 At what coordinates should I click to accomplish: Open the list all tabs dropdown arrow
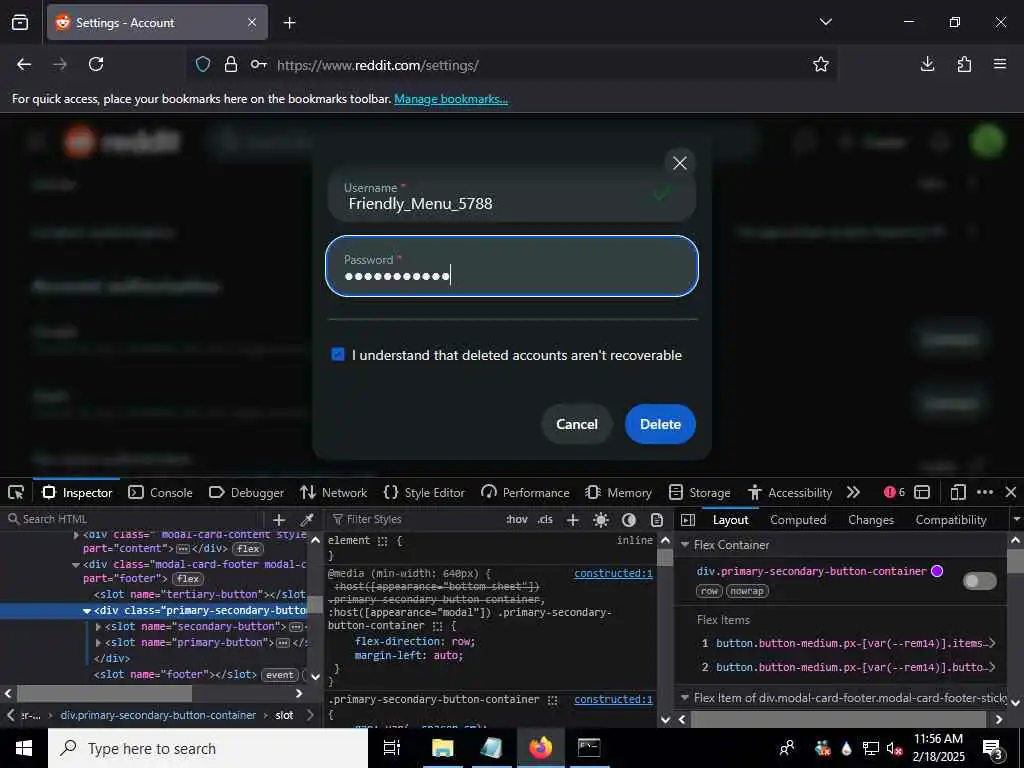pyautogui.click(x=825, y=22)
